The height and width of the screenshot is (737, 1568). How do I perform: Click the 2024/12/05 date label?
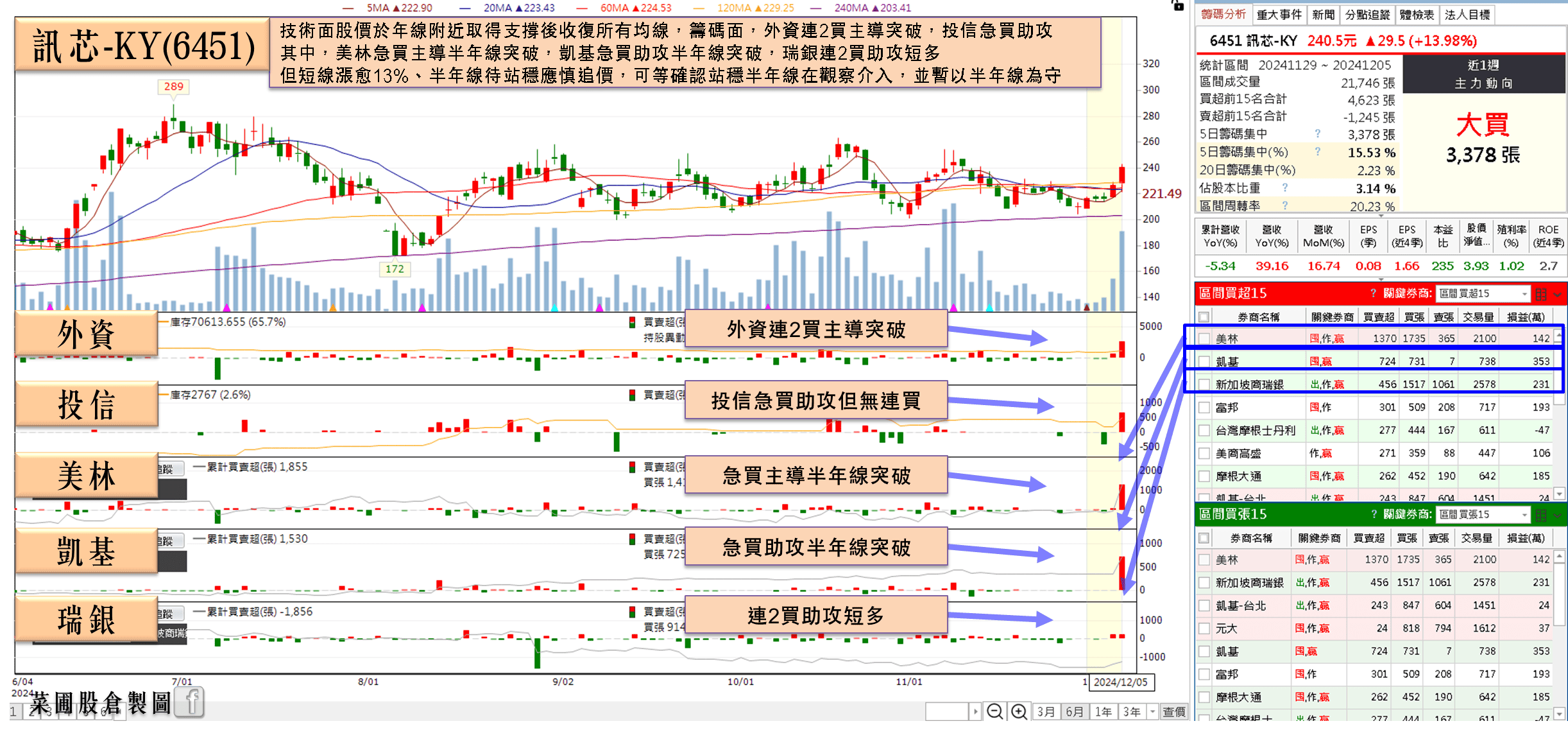1121,682
